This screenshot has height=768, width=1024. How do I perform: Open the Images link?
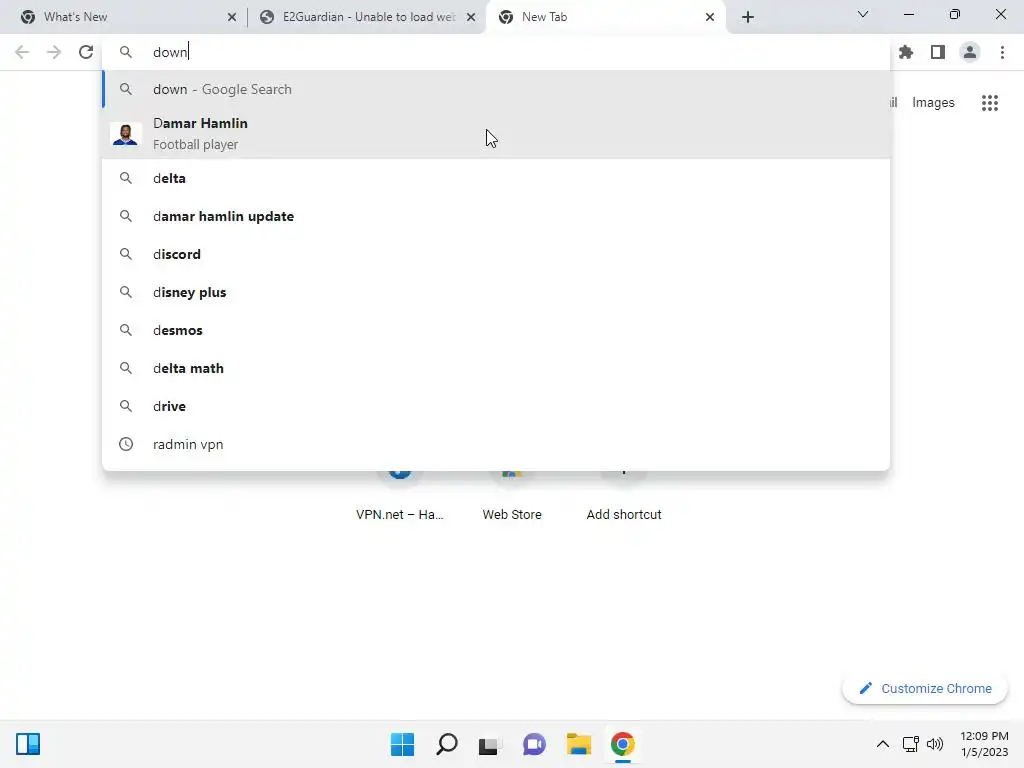[933, 103]
